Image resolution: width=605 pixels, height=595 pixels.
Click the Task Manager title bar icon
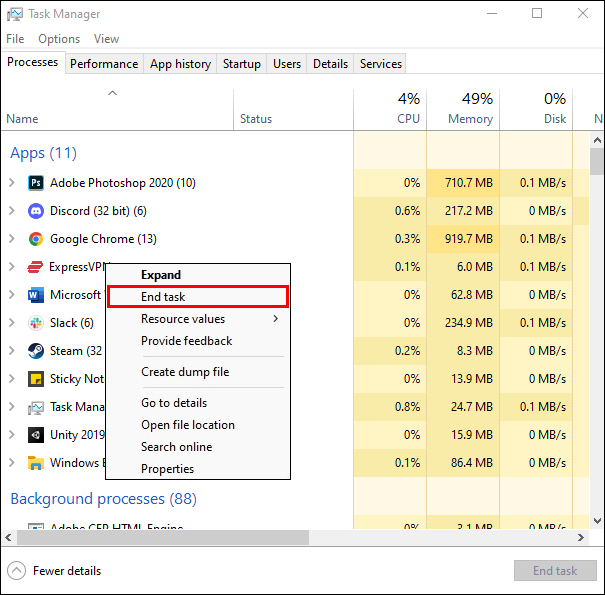(x=15, y=14)
